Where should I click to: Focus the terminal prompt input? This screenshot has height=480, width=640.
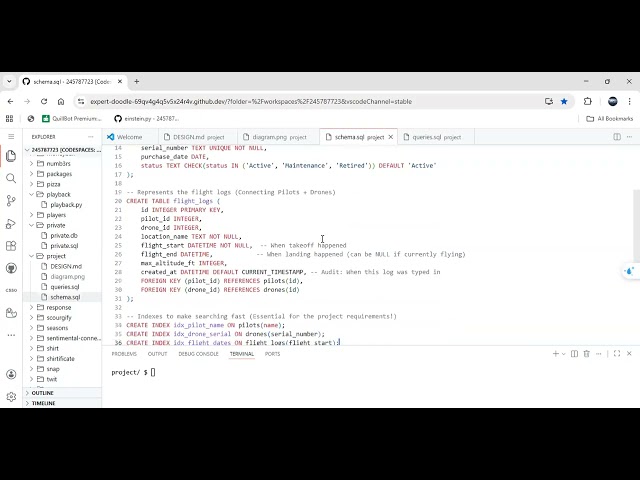pos(153,372)
